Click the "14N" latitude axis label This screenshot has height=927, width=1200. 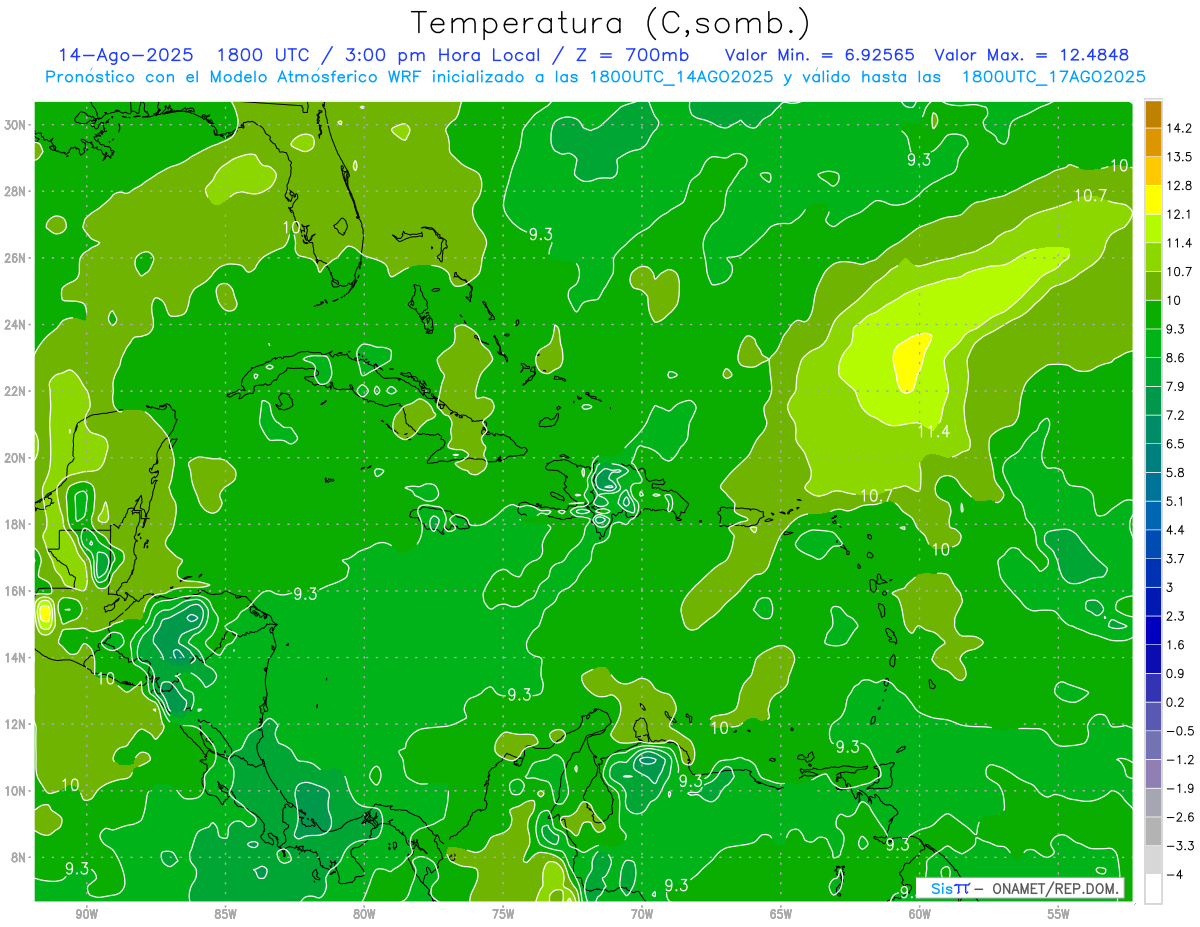tap(17, 657)
